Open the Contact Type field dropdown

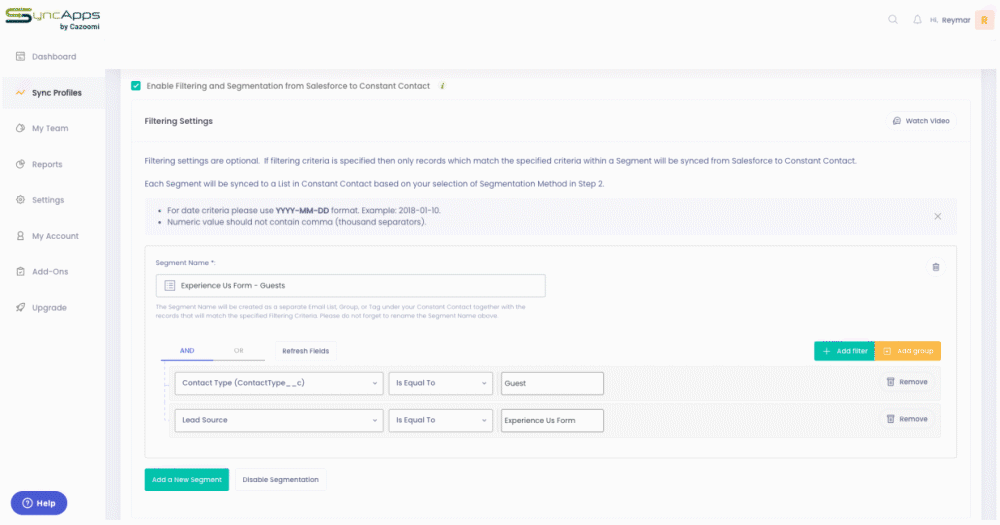coord(279,383)
